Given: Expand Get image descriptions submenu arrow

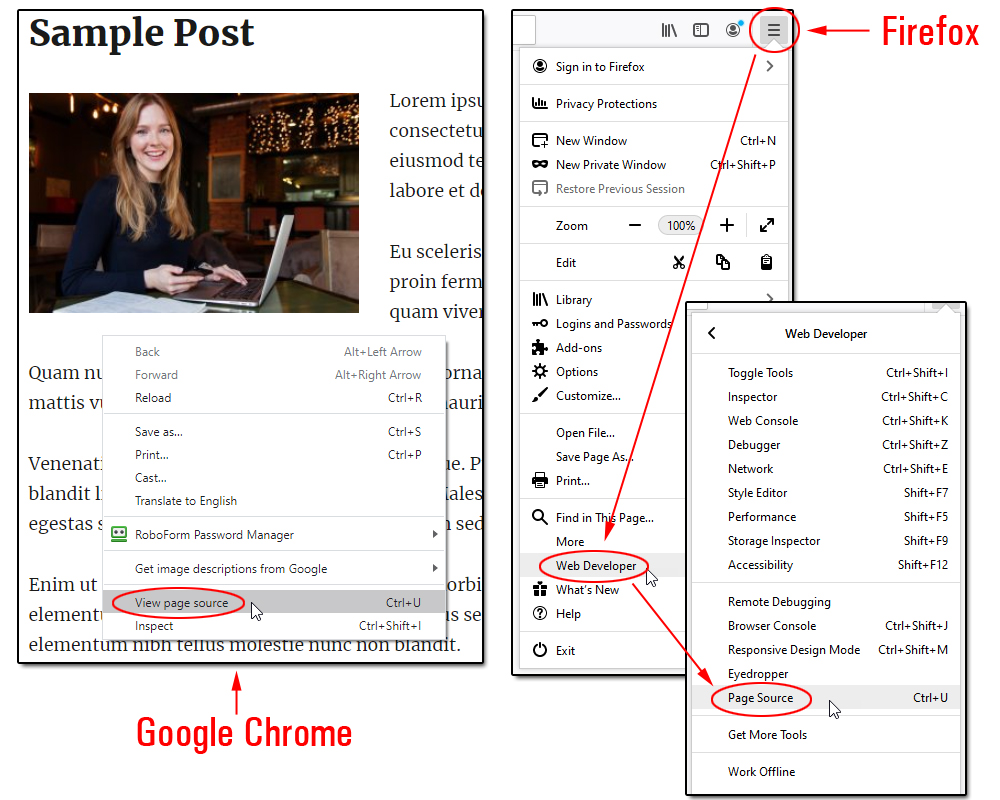Looking at the screenshot, I should tap(435, 568).
